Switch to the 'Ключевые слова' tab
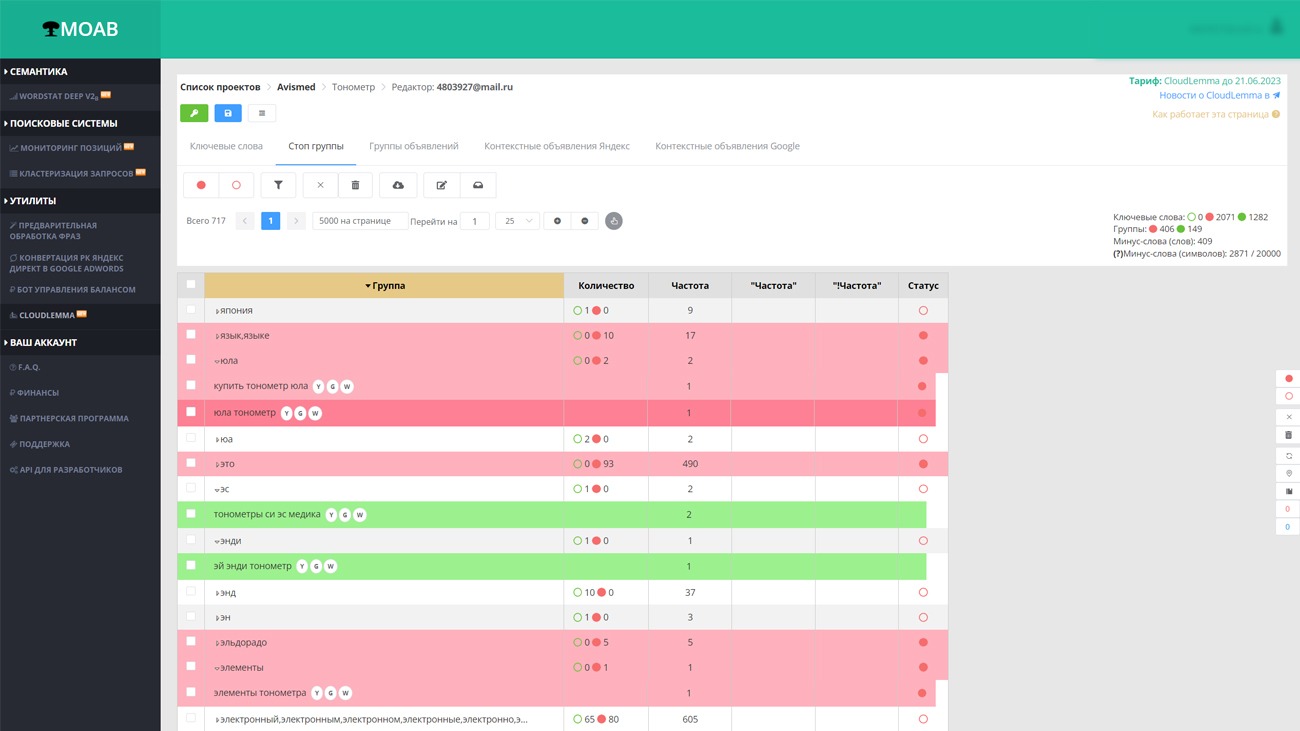 [x=226, y=146]
